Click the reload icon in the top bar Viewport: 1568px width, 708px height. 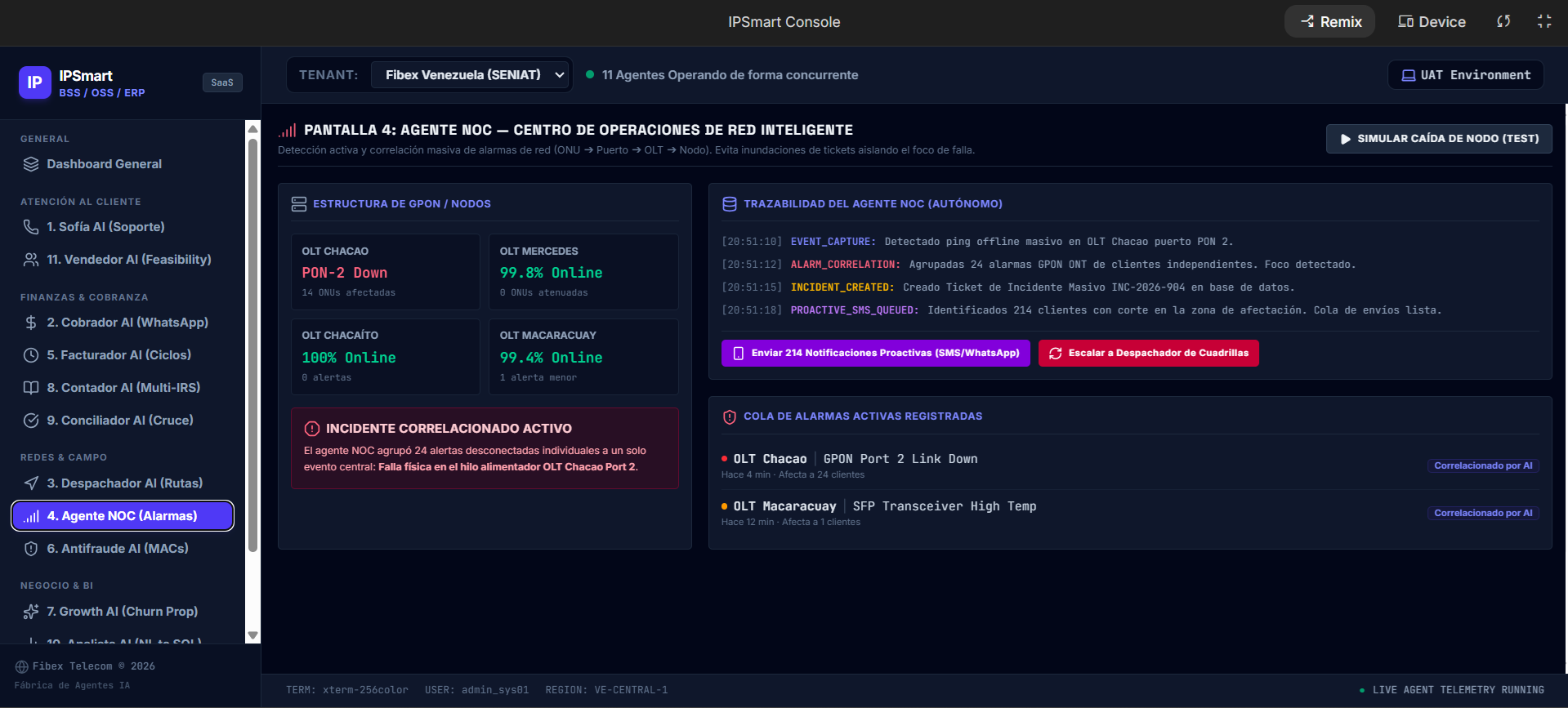click(x=1503, y=21)
